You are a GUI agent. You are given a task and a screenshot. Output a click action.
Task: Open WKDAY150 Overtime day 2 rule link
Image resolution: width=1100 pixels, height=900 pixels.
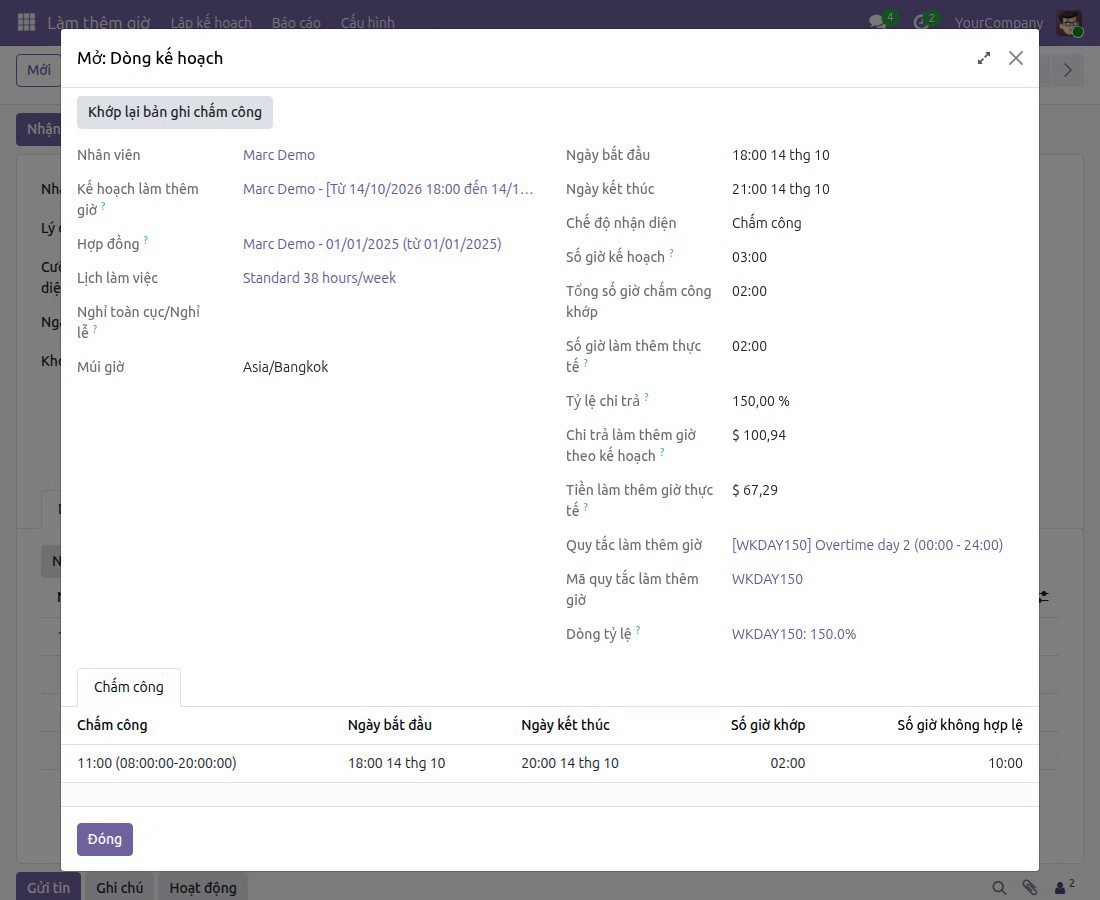pyautogui.click(x=867, y=545)
